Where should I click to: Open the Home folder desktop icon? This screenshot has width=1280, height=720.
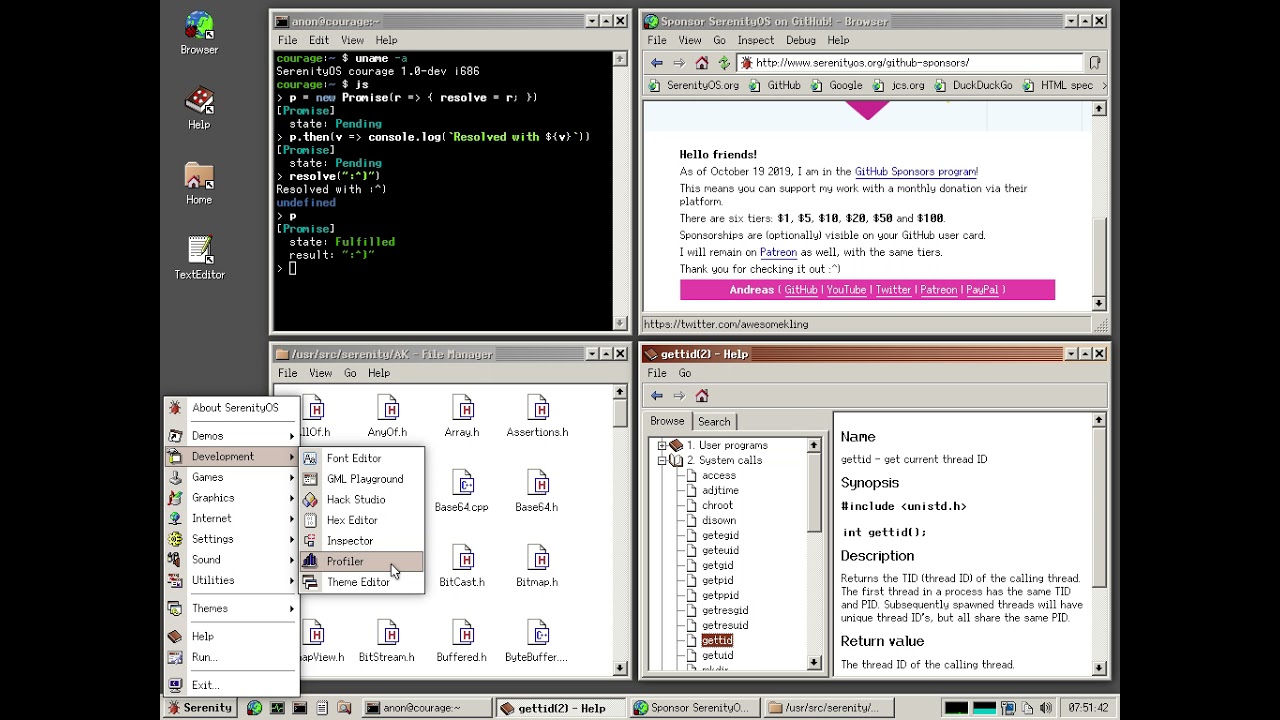(199, 183)
